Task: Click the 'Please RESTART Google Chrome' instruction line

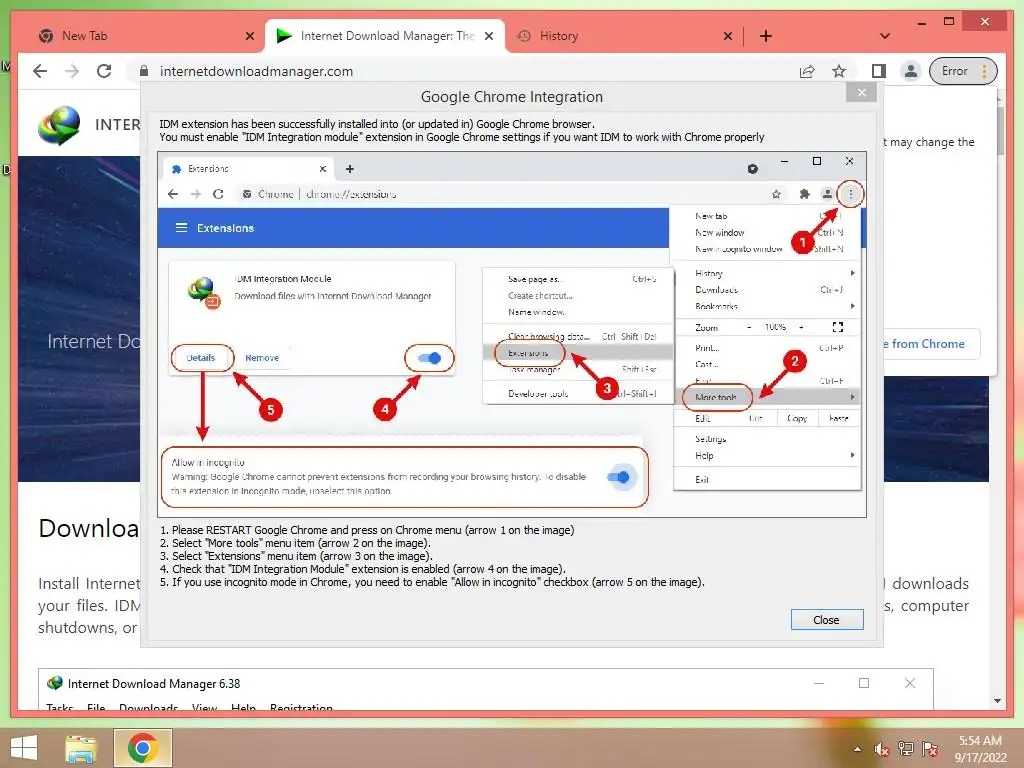Action: [x=367, y=530]
